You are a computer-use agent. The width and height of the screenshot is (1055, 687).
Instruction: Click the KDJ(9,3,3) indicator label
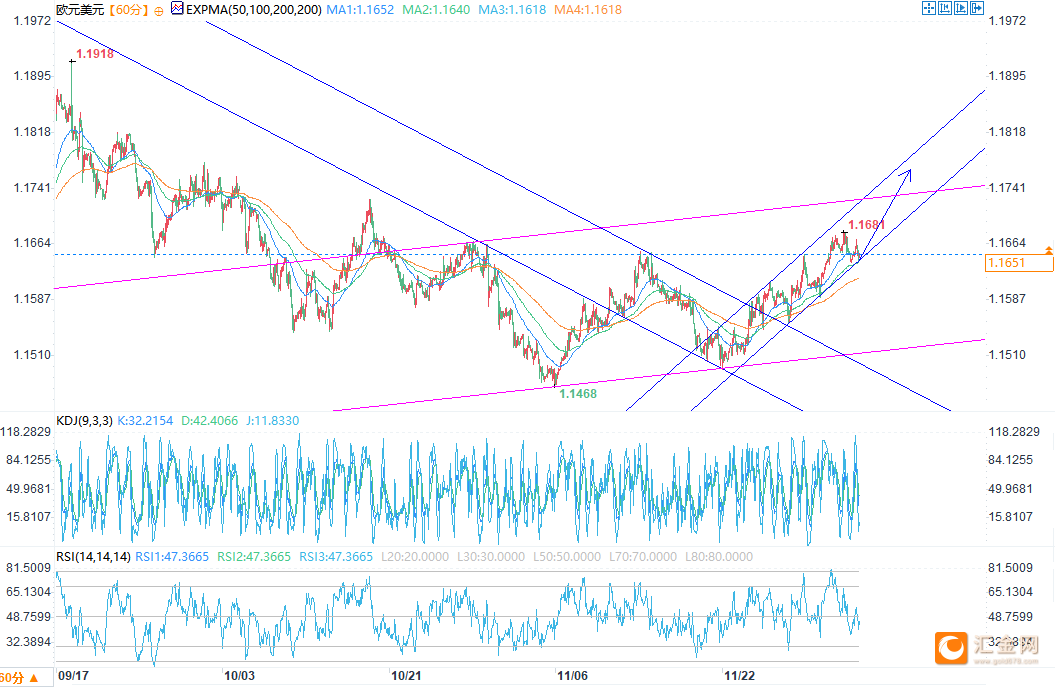tap(84, 421)
